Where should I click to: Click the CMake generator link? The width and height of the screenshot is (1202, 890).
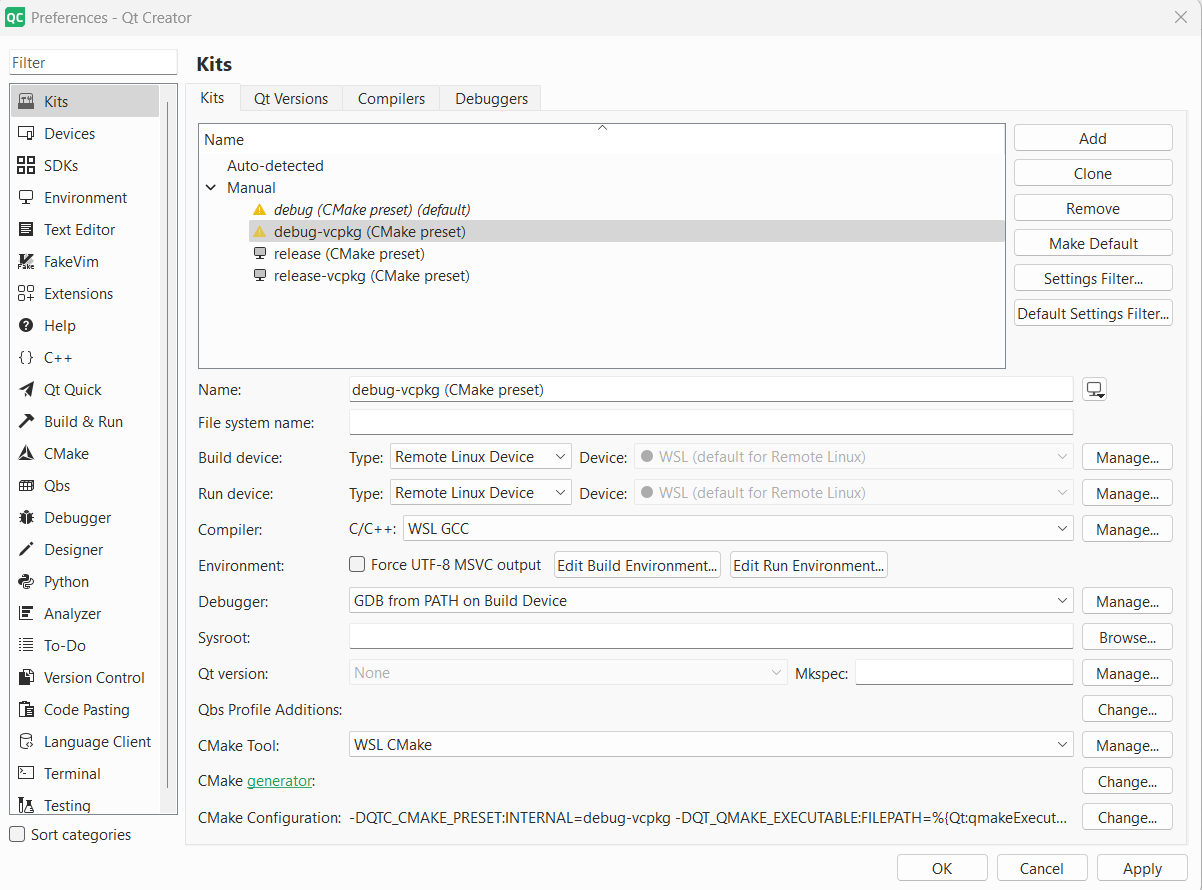[280, 781]
